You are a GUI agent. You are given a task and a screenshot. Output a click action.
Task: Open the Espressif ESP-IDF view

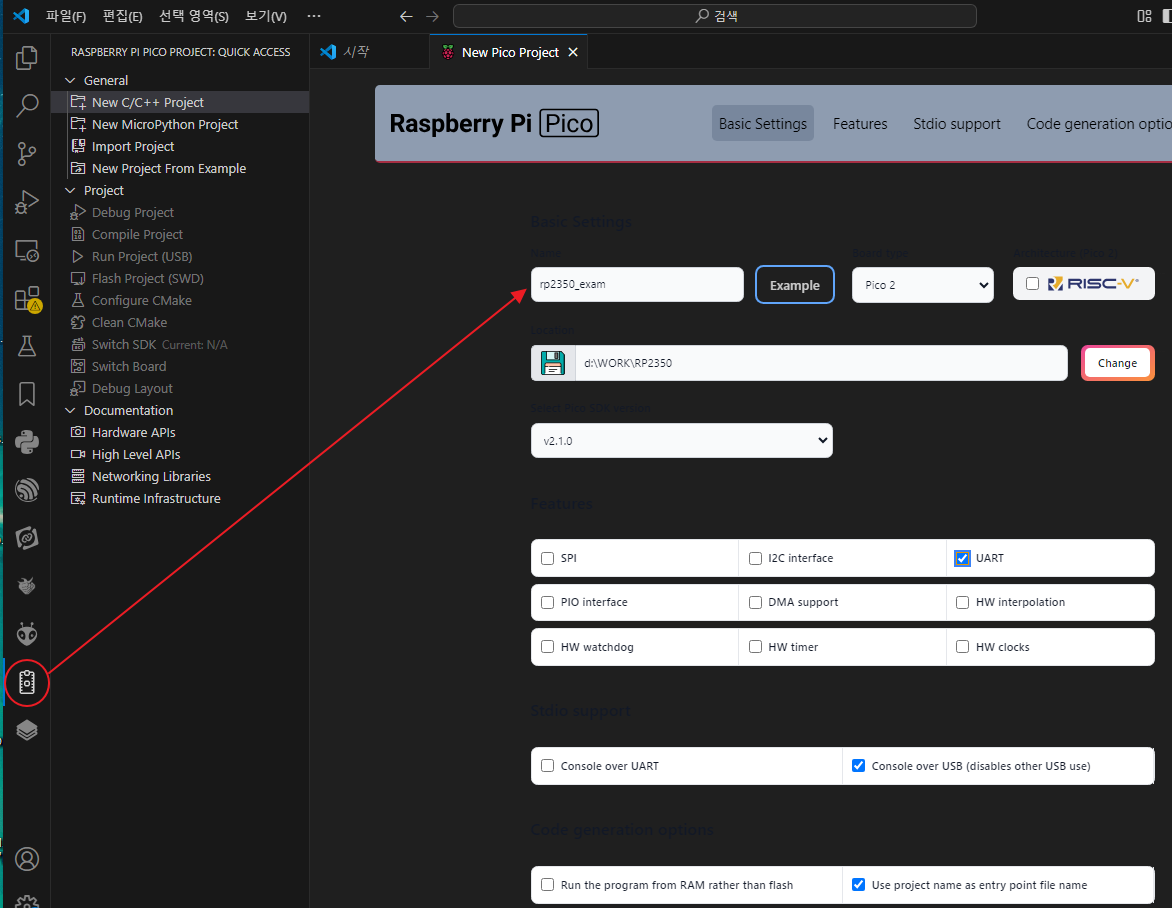point(27,490)
